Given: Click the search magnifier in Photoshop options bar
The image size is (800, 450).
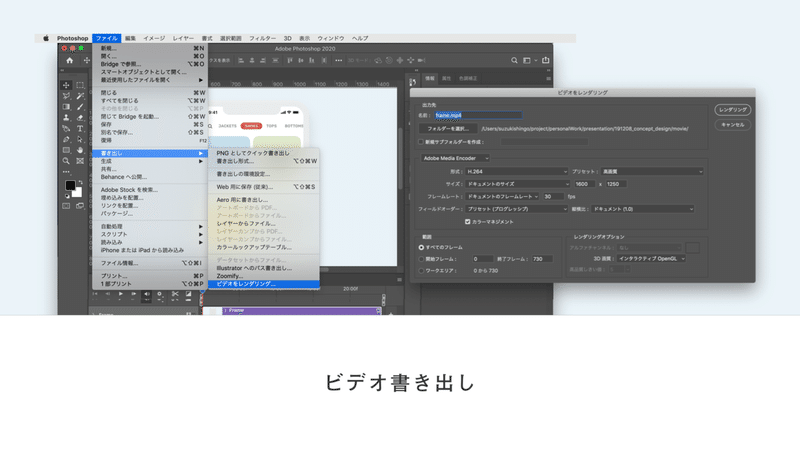Looking at the screenshot, I should (514, 60).
